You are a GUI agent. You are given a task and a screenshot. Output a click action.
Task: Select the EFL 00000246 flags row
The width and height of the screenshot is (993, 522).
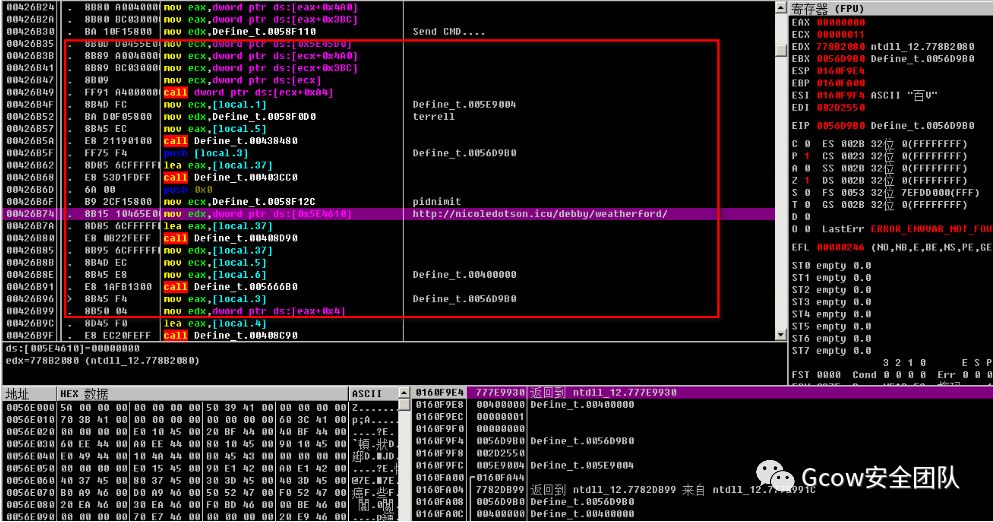tap(892, 247)
